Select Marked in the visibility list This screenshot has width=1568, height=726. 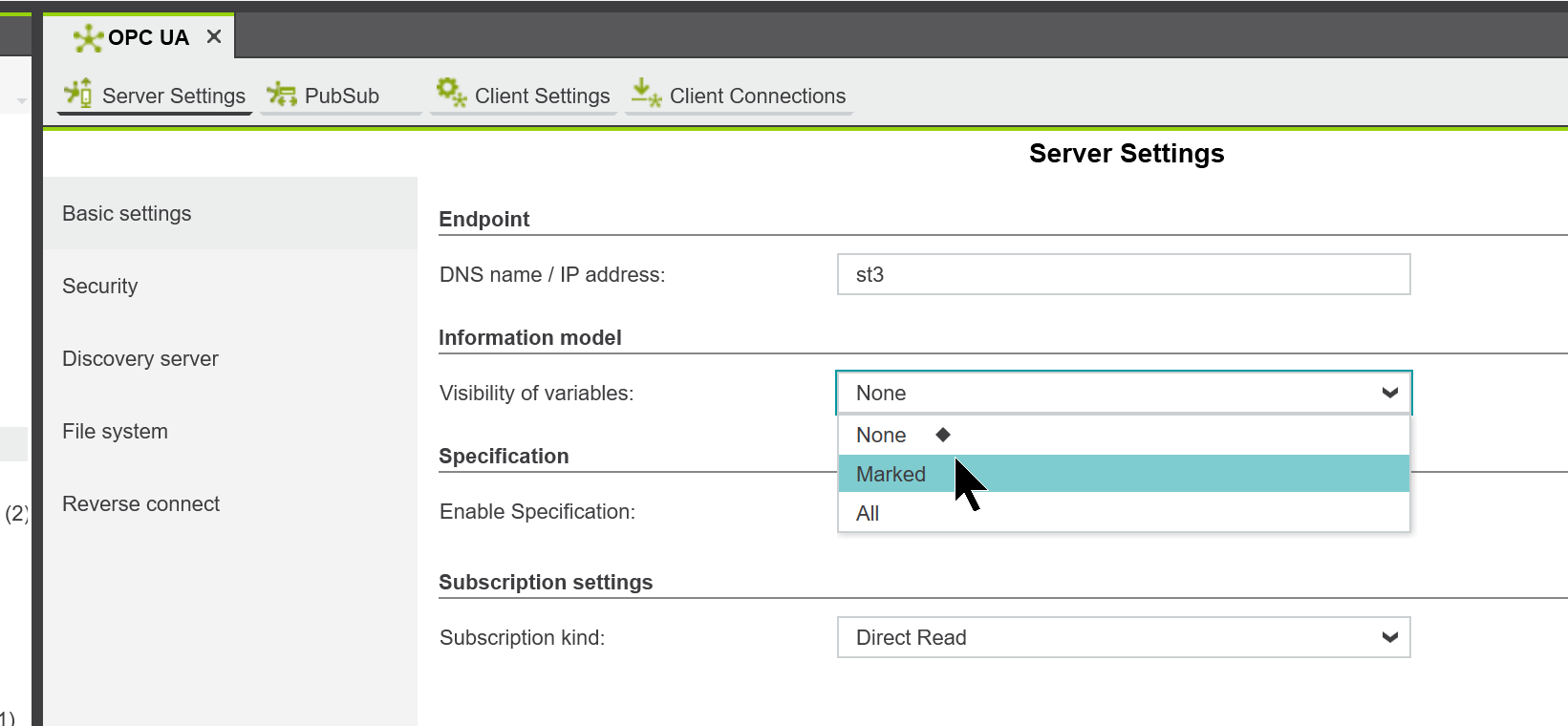[x=891, y=474]
